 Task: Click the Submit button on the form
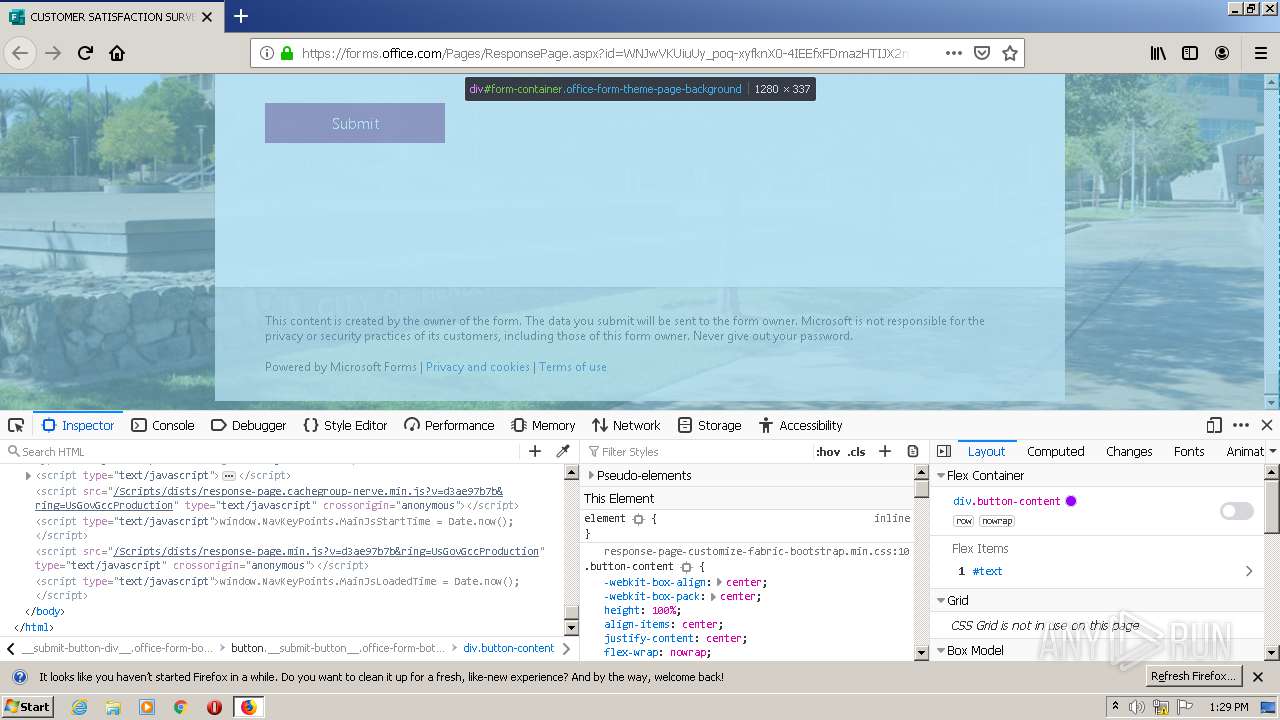[x=355, y=123]
